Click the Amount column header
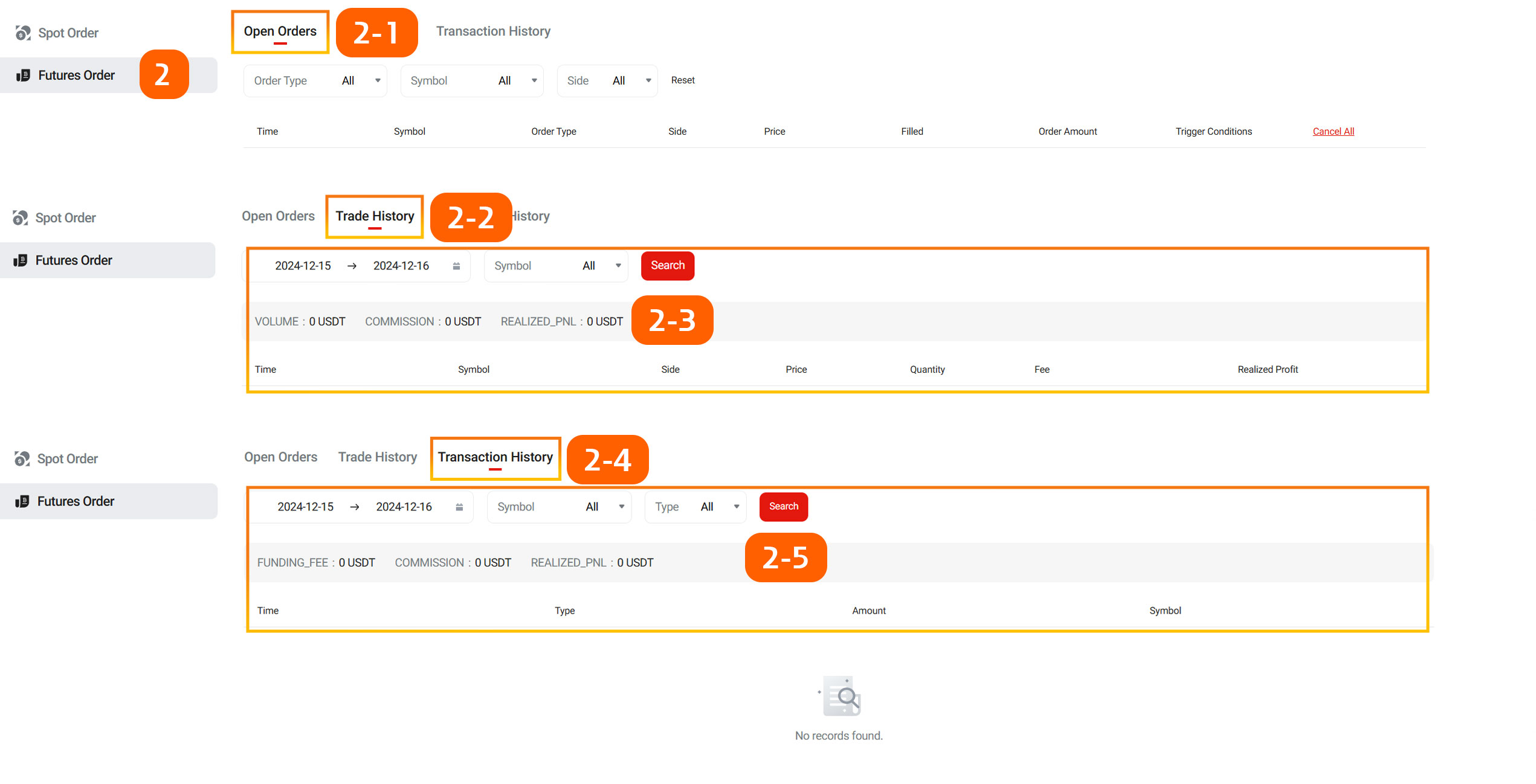1536x784 pixels. [x=869, y=611]
